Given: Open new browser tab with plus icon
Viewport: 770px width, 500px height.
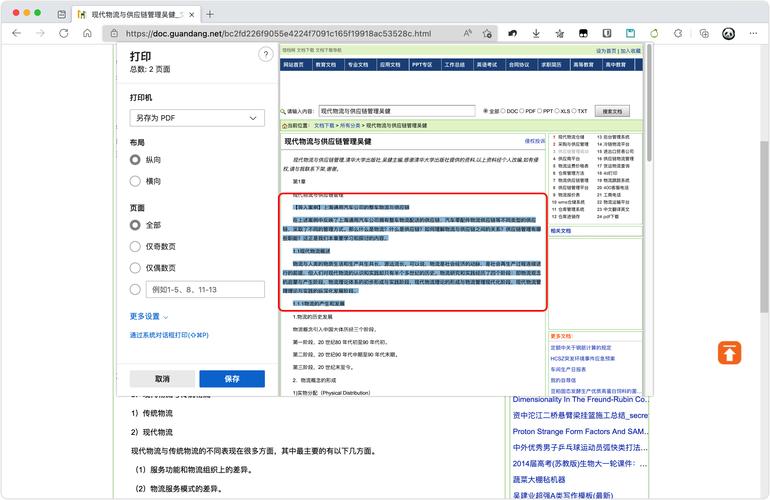Looking at the screenshot, I should pyautogui.click(x=210, y=14).
